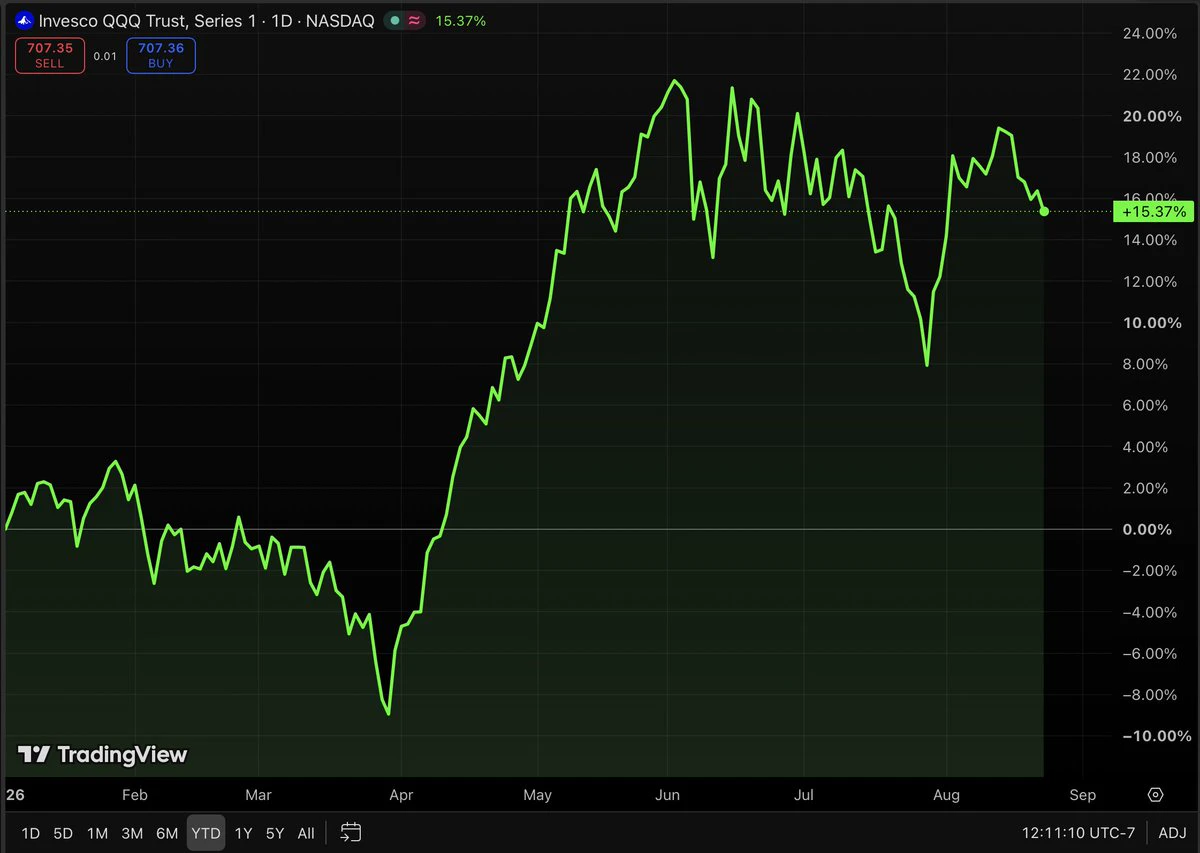Select the All time range

click(306, 833)
